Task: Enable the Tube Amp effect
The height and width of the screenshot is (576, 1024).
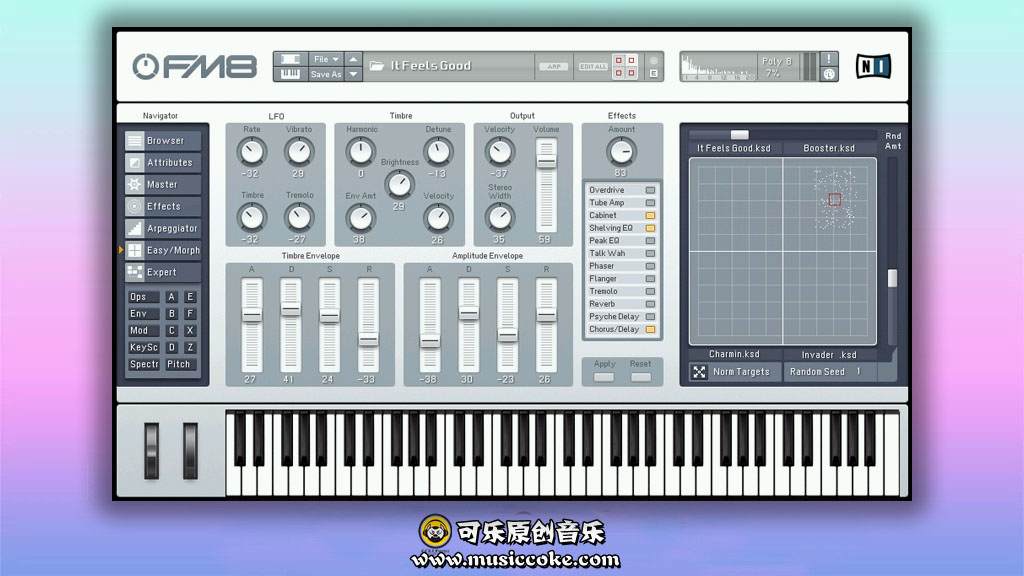Action: (x=650, y=203)
